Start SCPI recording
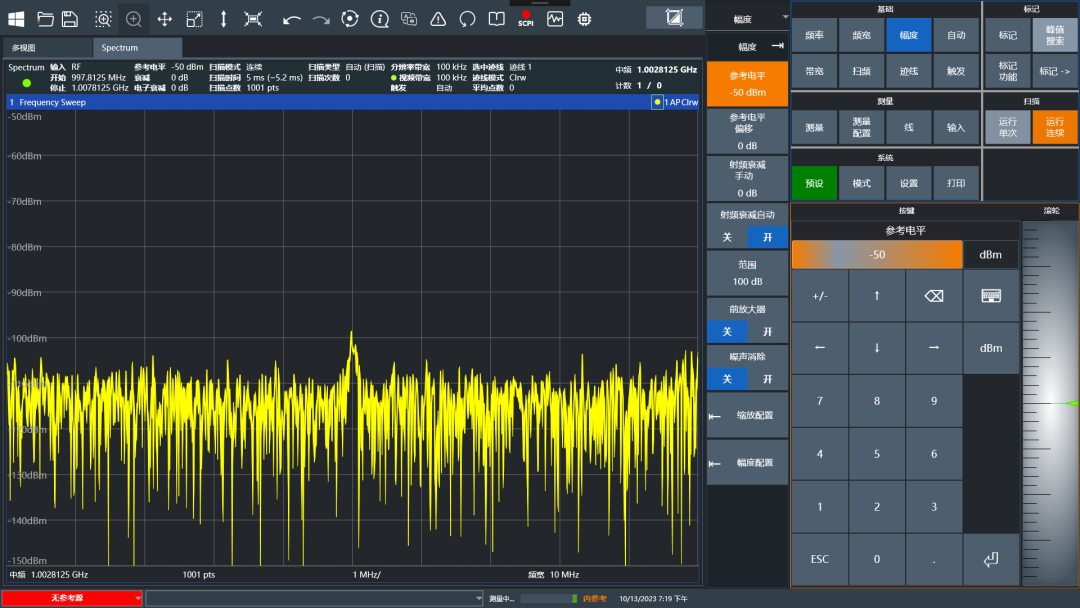The height and width of the screenshot is (608, 1080). point(526,19)
